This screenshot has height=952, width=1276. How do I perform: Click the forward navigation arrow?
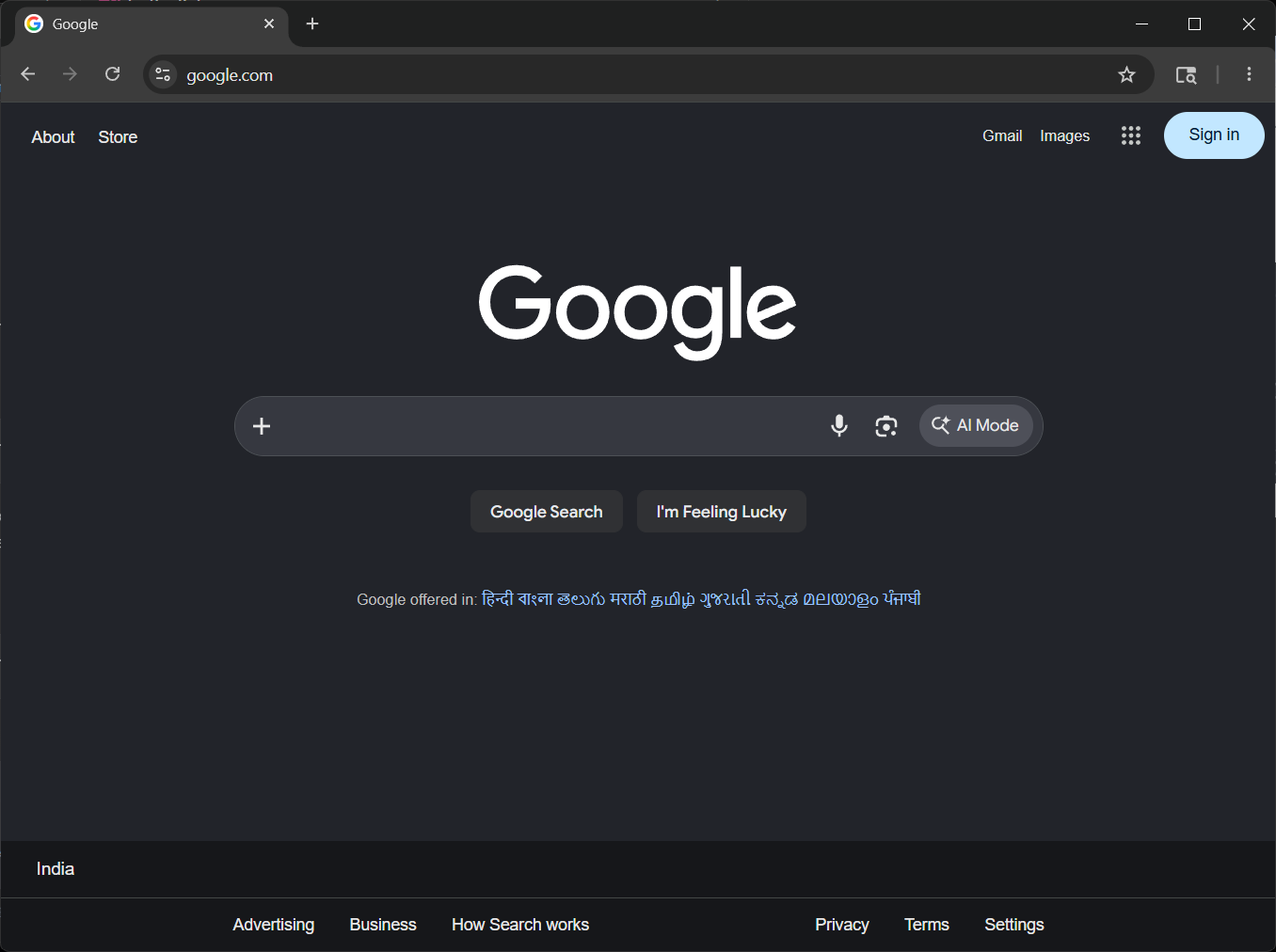pos(70,74)
